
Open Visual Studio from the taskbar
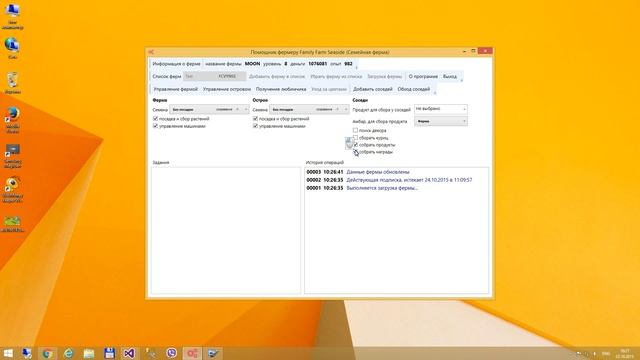click(129, 353)
